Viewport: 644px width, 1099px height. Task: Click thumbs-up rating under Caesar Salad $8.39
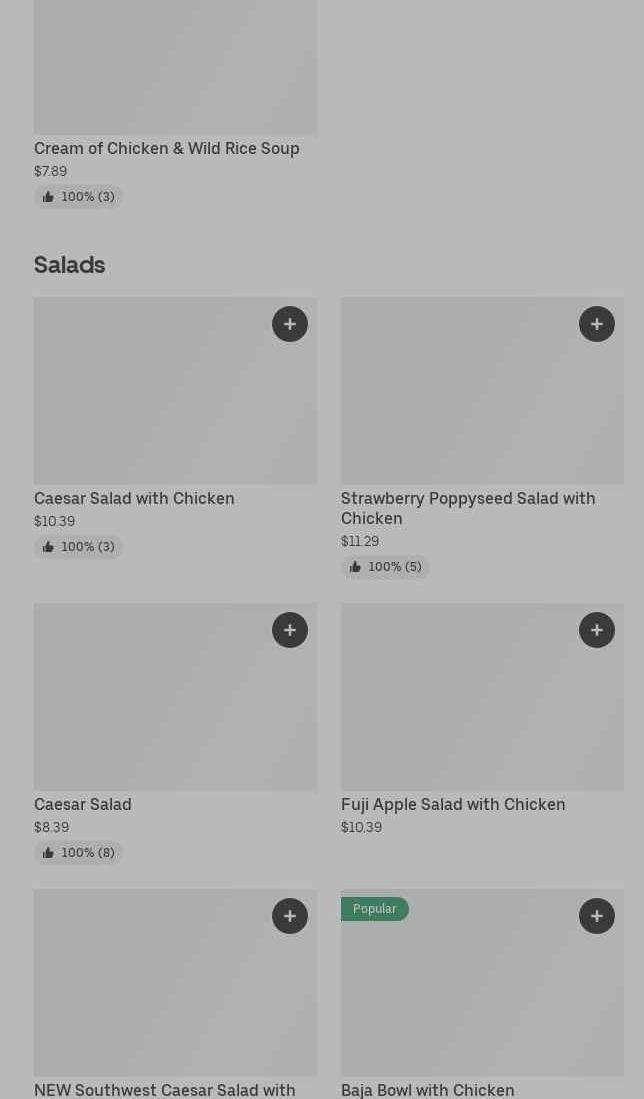[78, 853]
